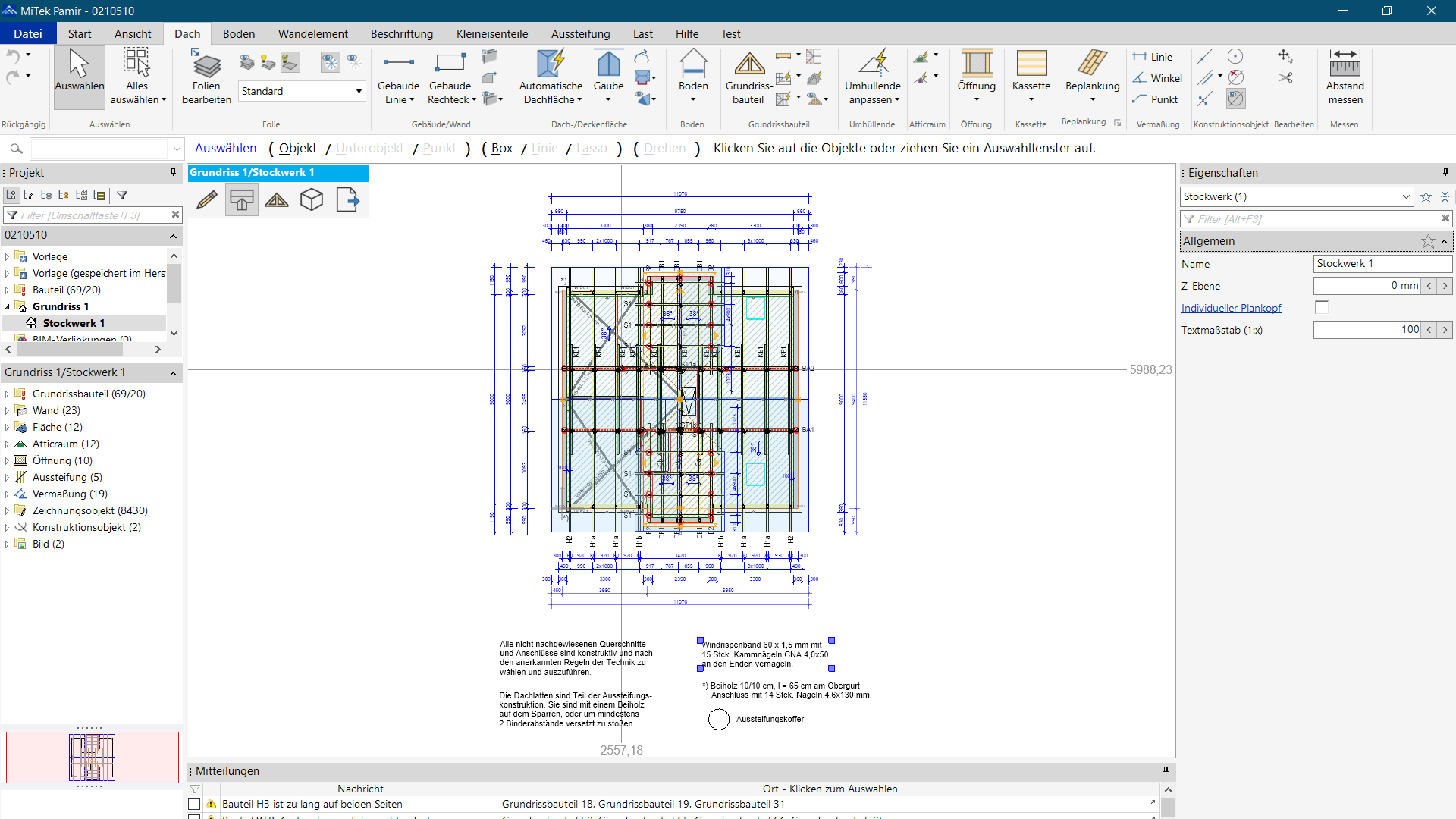This screenshot has width=1456, height=819.
Task: Click the Alles auswählen button
Action: click(x=137, y=77)
